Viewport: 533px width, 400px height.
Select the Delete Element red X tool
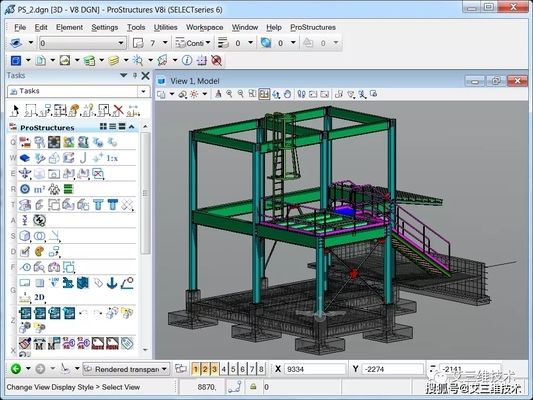coord(118,110)
